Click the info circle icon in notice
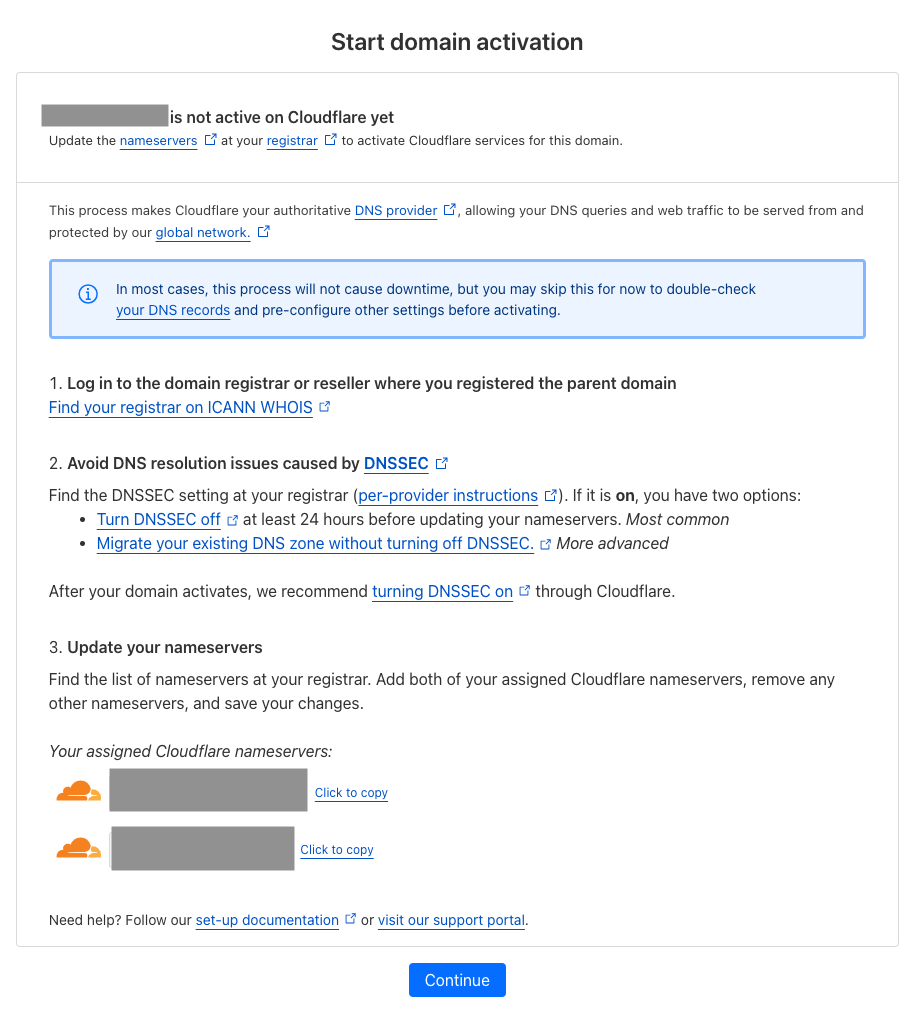The image size is (920, 1009). coord(88,294)
